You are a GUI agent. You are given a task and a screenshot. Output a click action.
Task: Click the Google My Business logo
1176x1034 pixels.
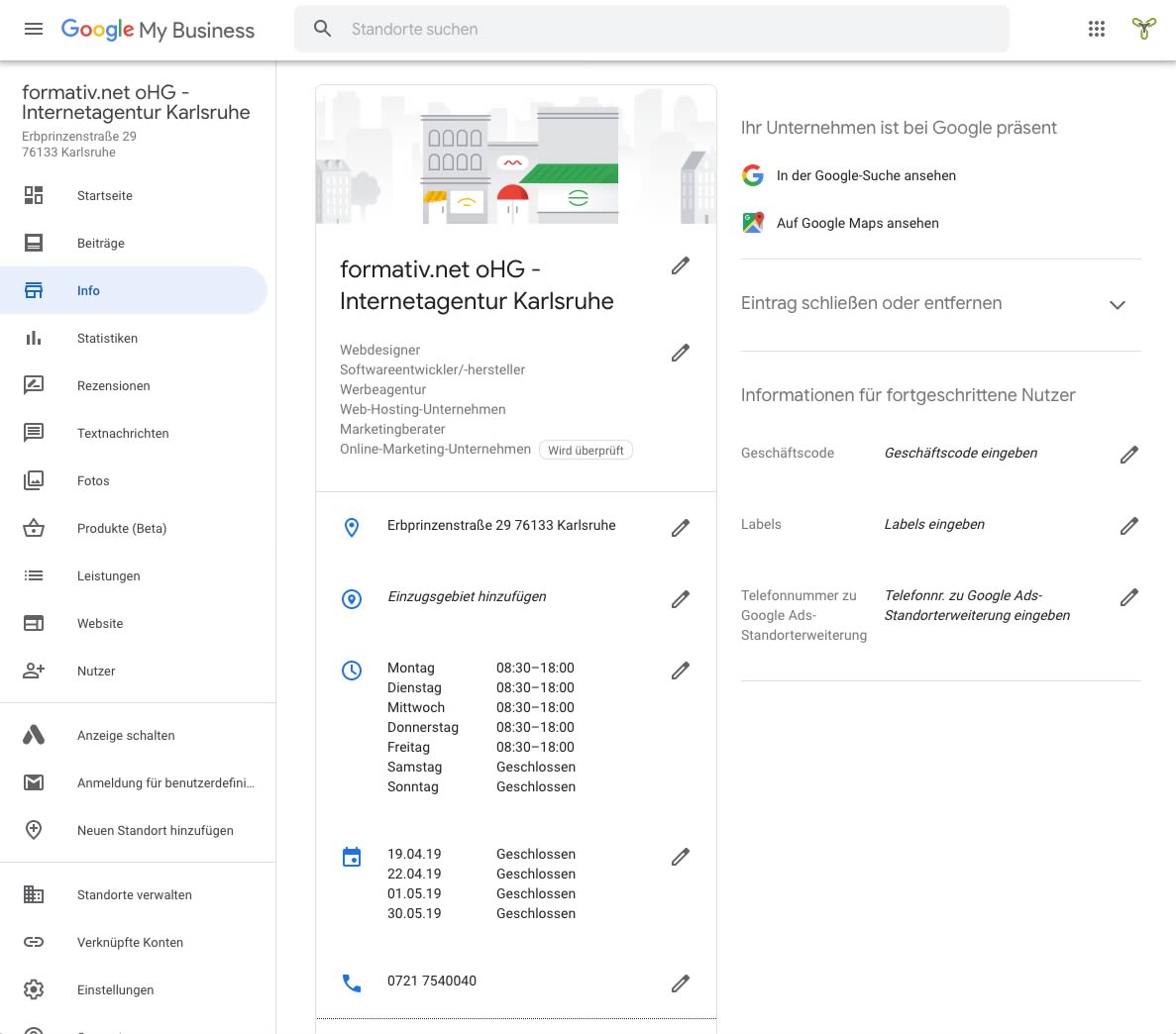click(158, 30)
